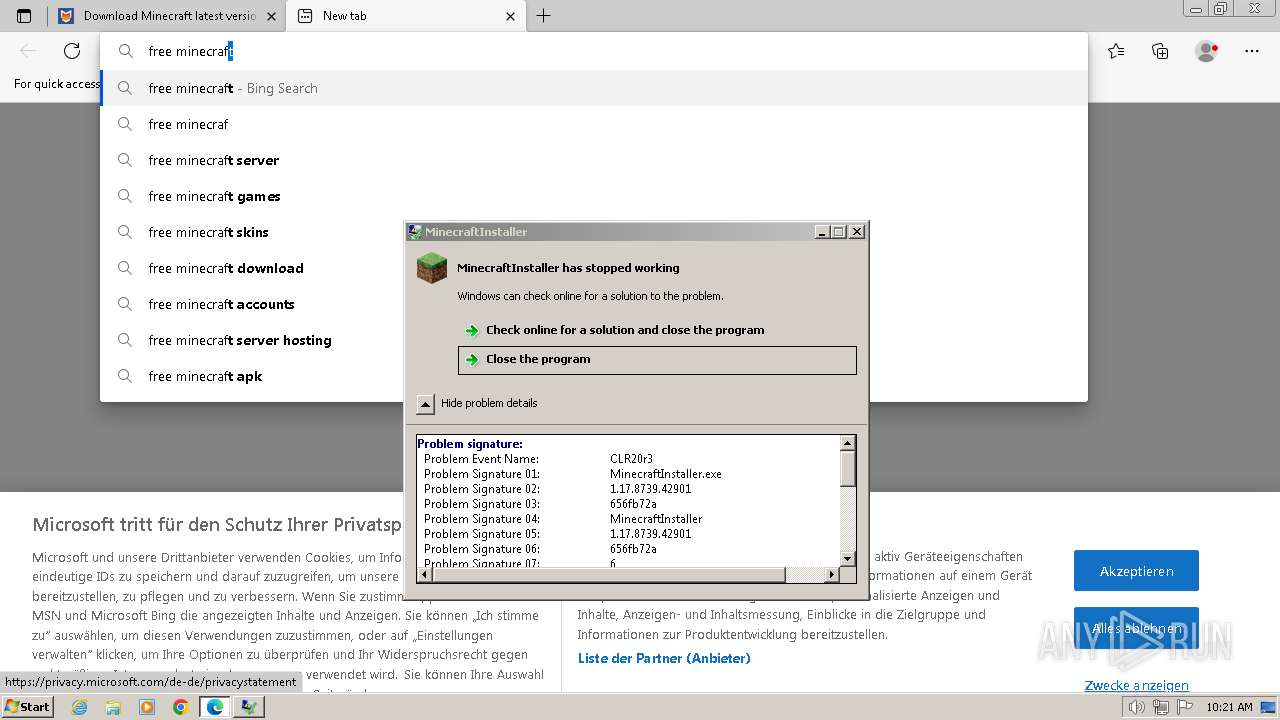The height and width of the screenshot is (720, 1280).
Task: Open the media player taskbar icon
Action: coord(147,707)
